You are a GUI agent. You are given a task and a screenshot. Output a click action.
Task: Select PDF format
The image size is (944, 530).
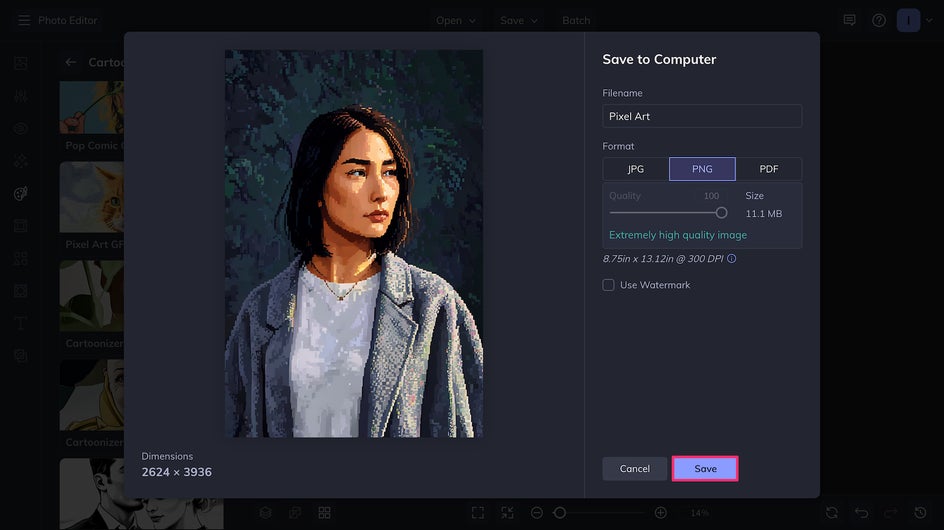click(769, 169)
